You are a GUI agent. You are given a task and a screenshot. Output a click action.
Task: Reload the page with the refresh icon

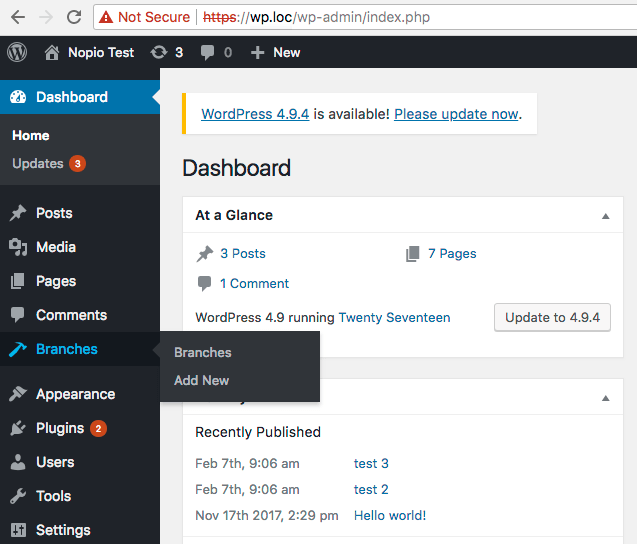click(x=74, y=17)
